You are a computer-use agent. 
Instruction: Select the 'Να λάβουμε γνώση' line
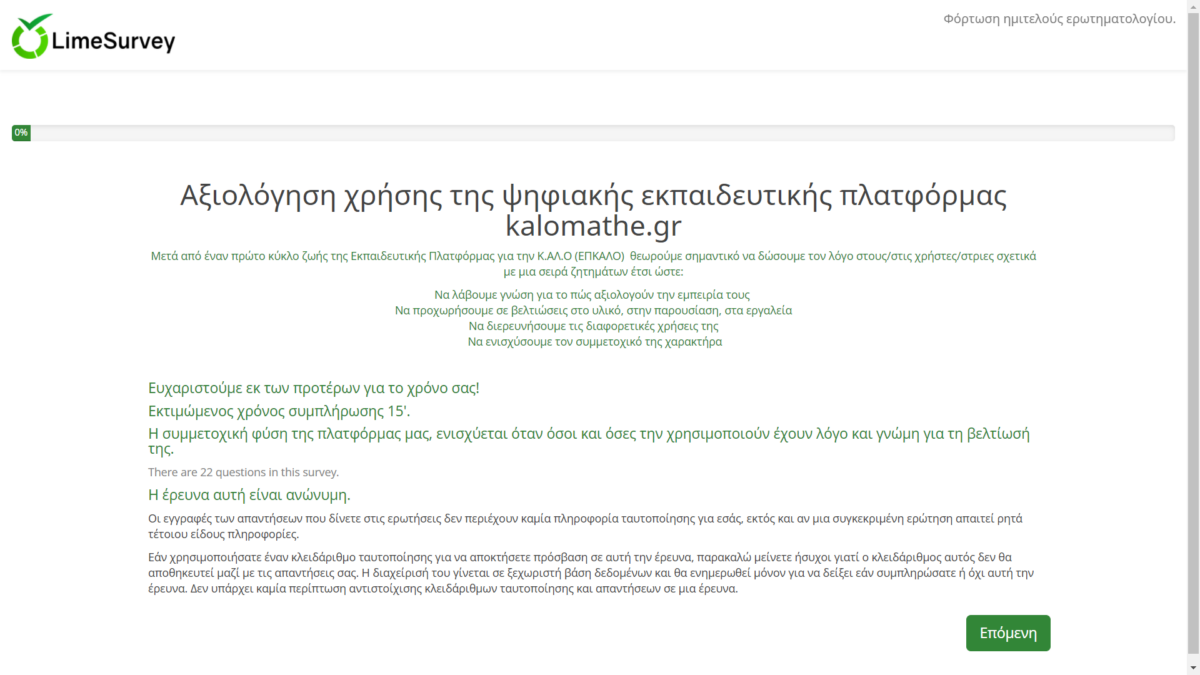tap(592, 295)
